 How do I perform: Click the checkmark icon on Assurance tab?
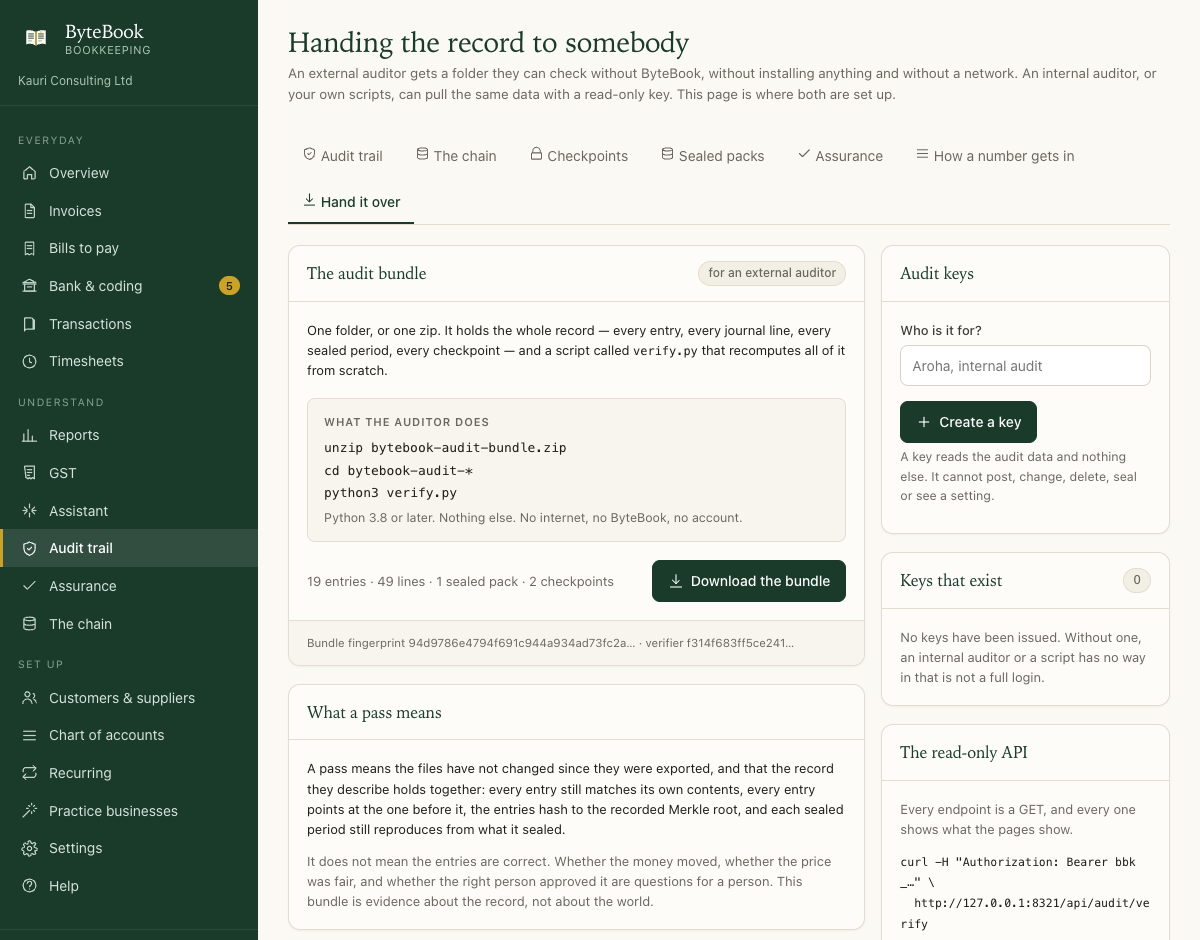tap(804, 154)
